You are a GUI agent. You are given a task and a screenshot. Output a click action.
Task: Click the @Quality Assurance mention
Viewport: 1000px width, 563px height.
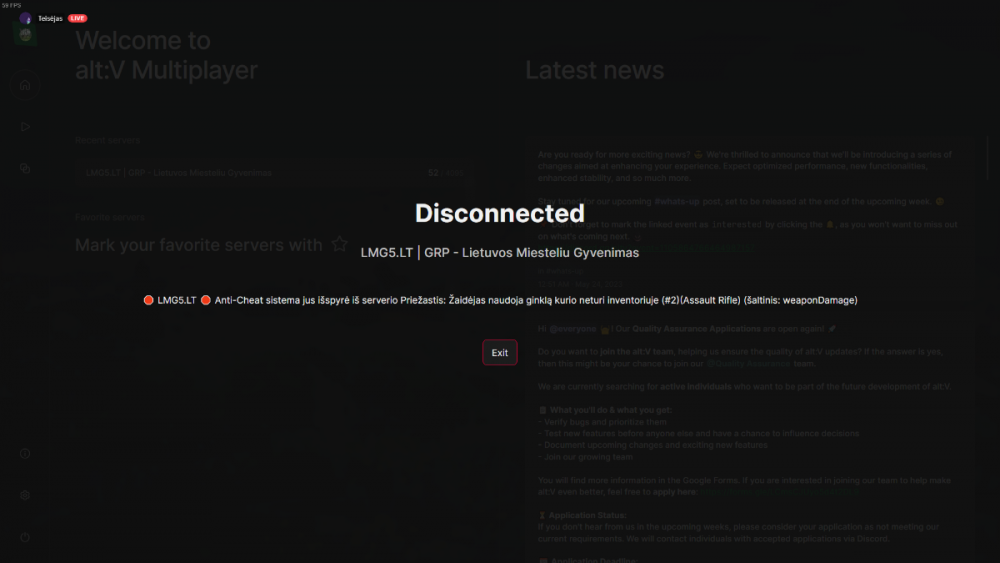748,363
